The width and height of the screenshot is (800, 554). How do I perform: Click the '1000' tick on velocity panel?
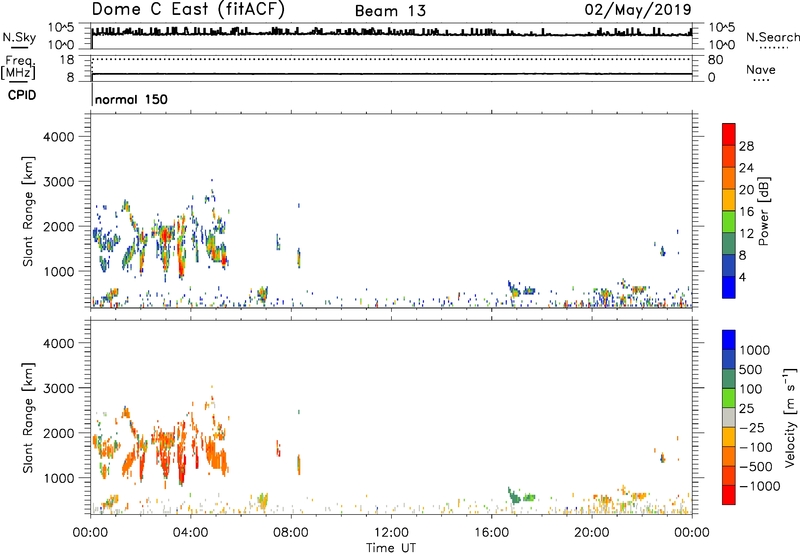[x=59, y=478]
